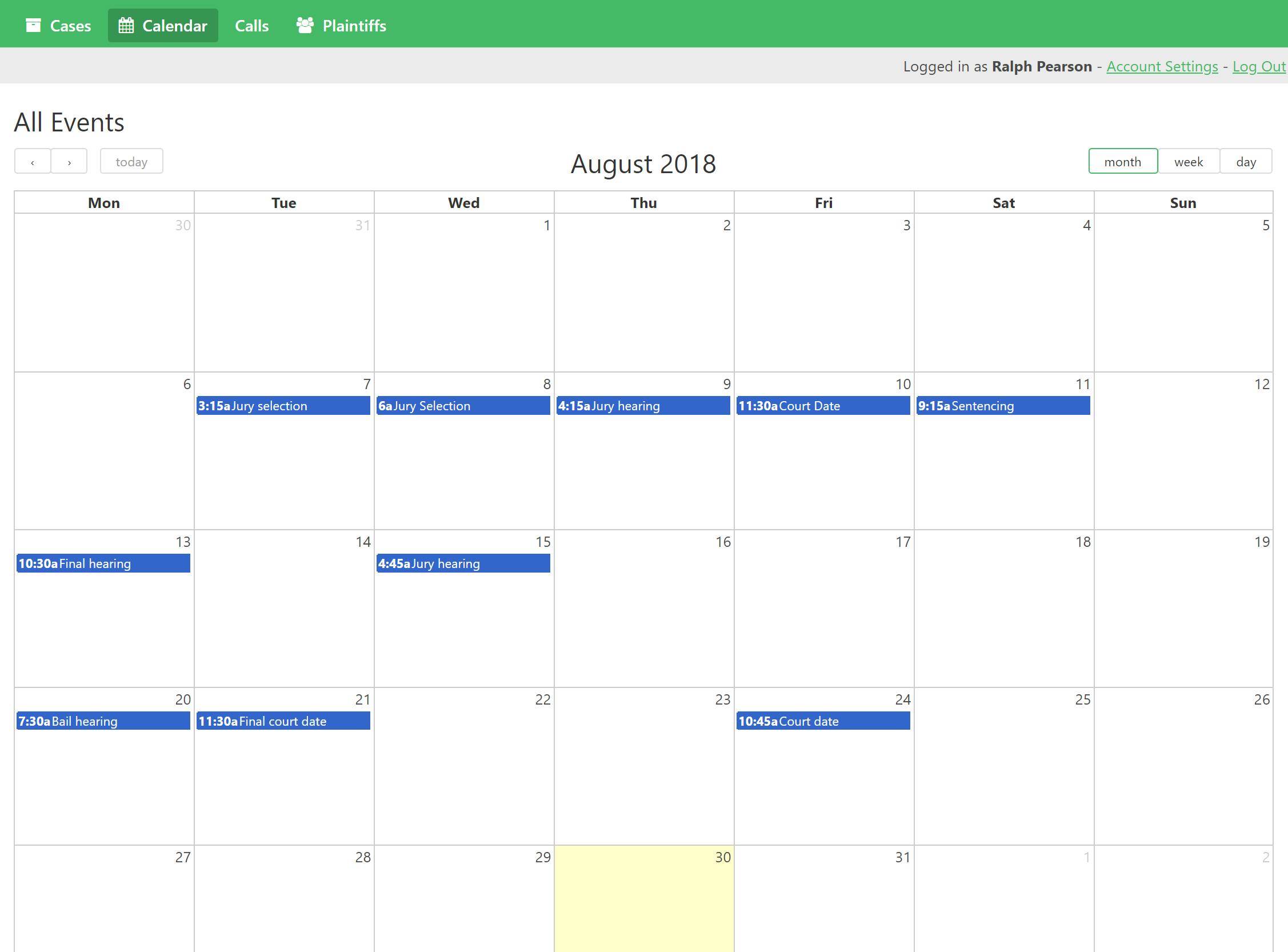Click the Calls icon in navigation
Image resolution: width=1288 pixels, height=952 pixels.
[x=251, y=24]
